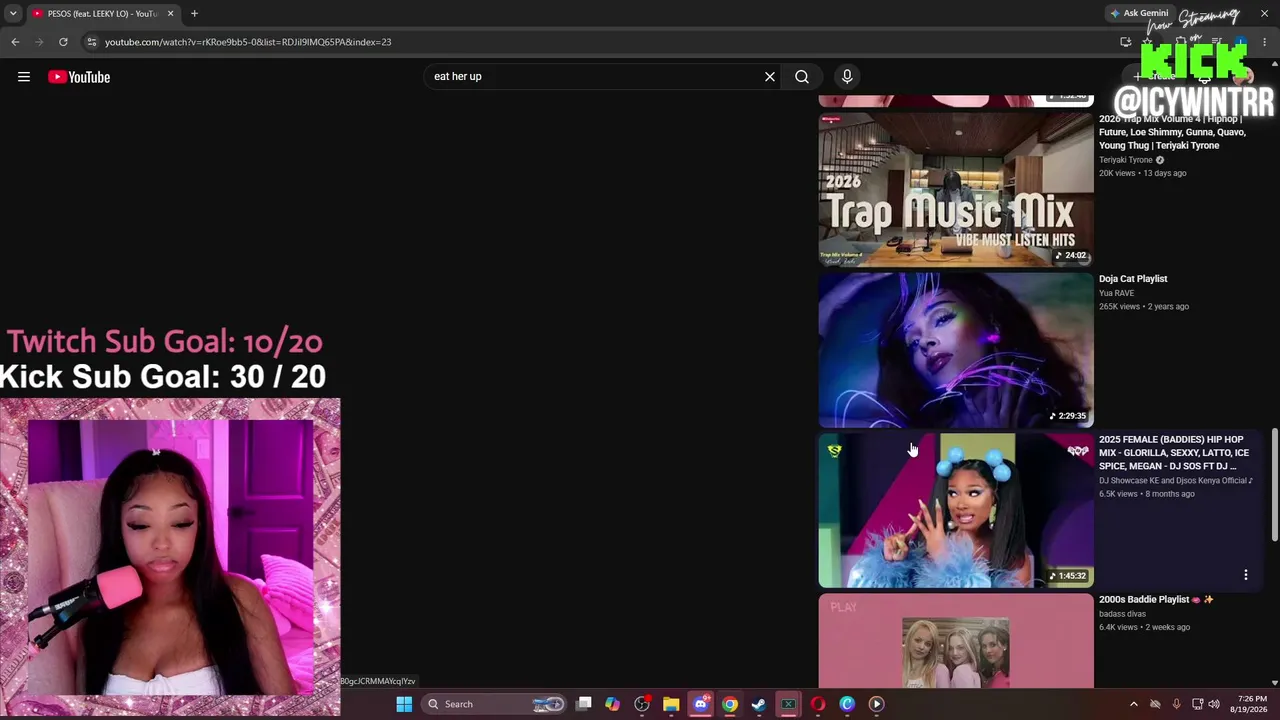Open a new browser tab
The height and width of the screenshot is (720, 1280).
pos(194,14)
